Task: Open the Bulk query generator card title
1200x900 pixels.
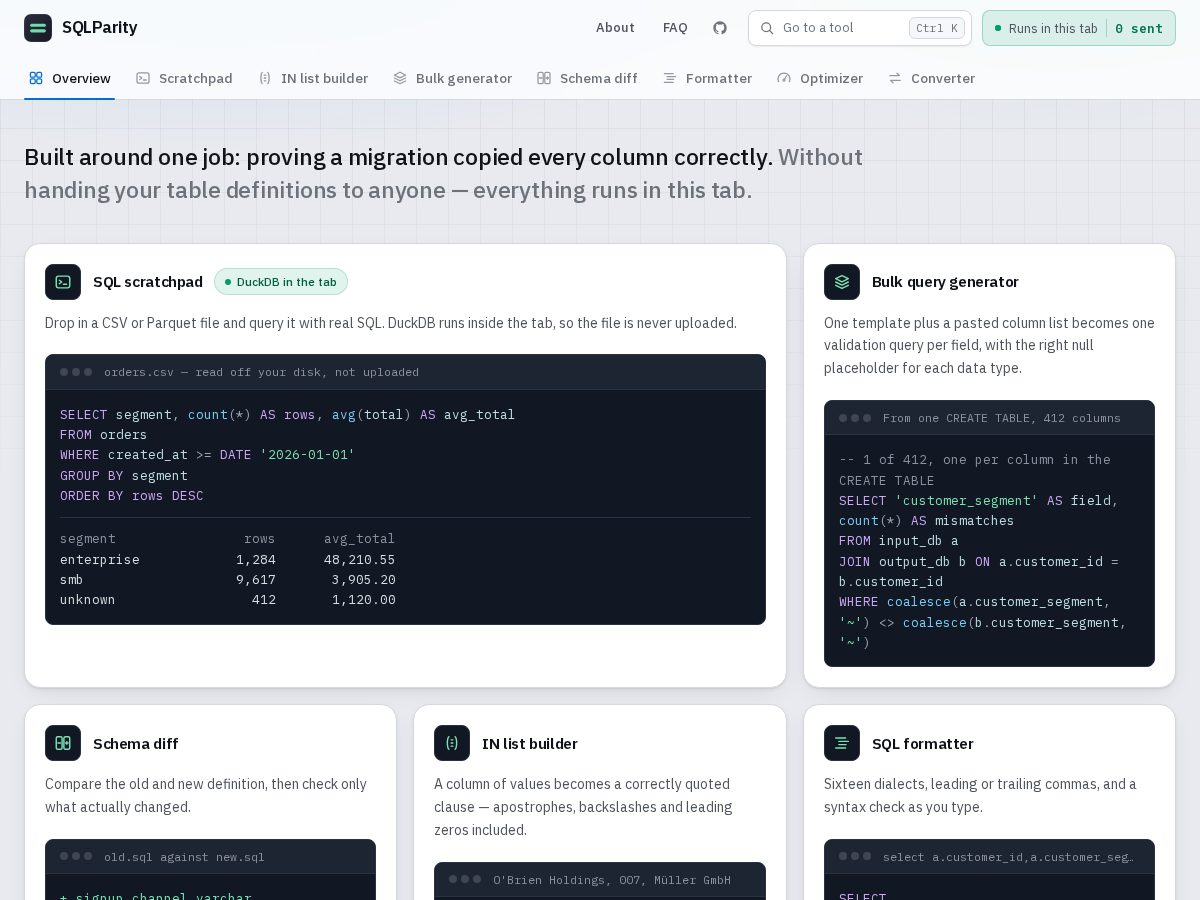Action: (x=945, y=282)
